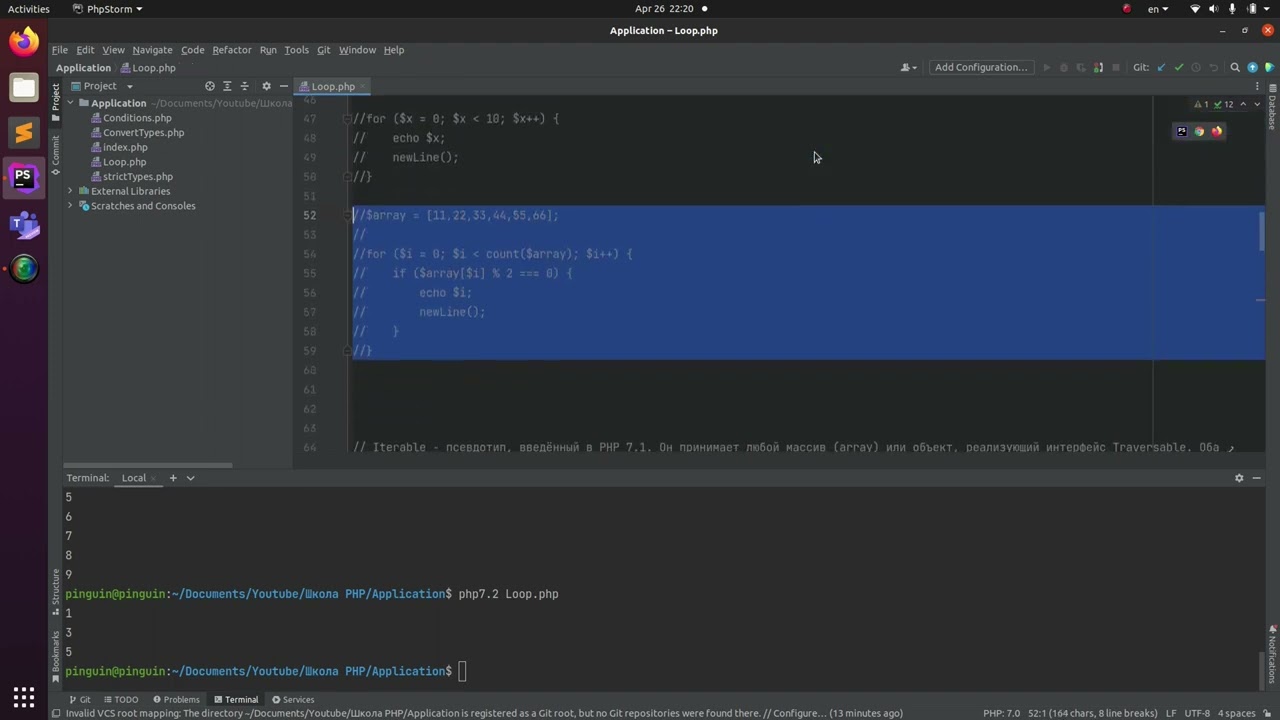Open TODO tool window tab
This screenshot has height=720, width=1280.
(x=120, y=700)
